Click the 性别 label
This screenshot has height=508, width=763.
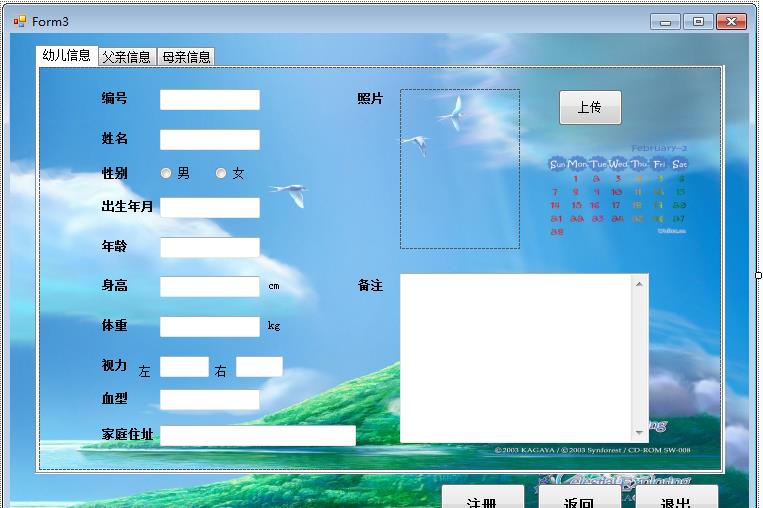(114, 173)
